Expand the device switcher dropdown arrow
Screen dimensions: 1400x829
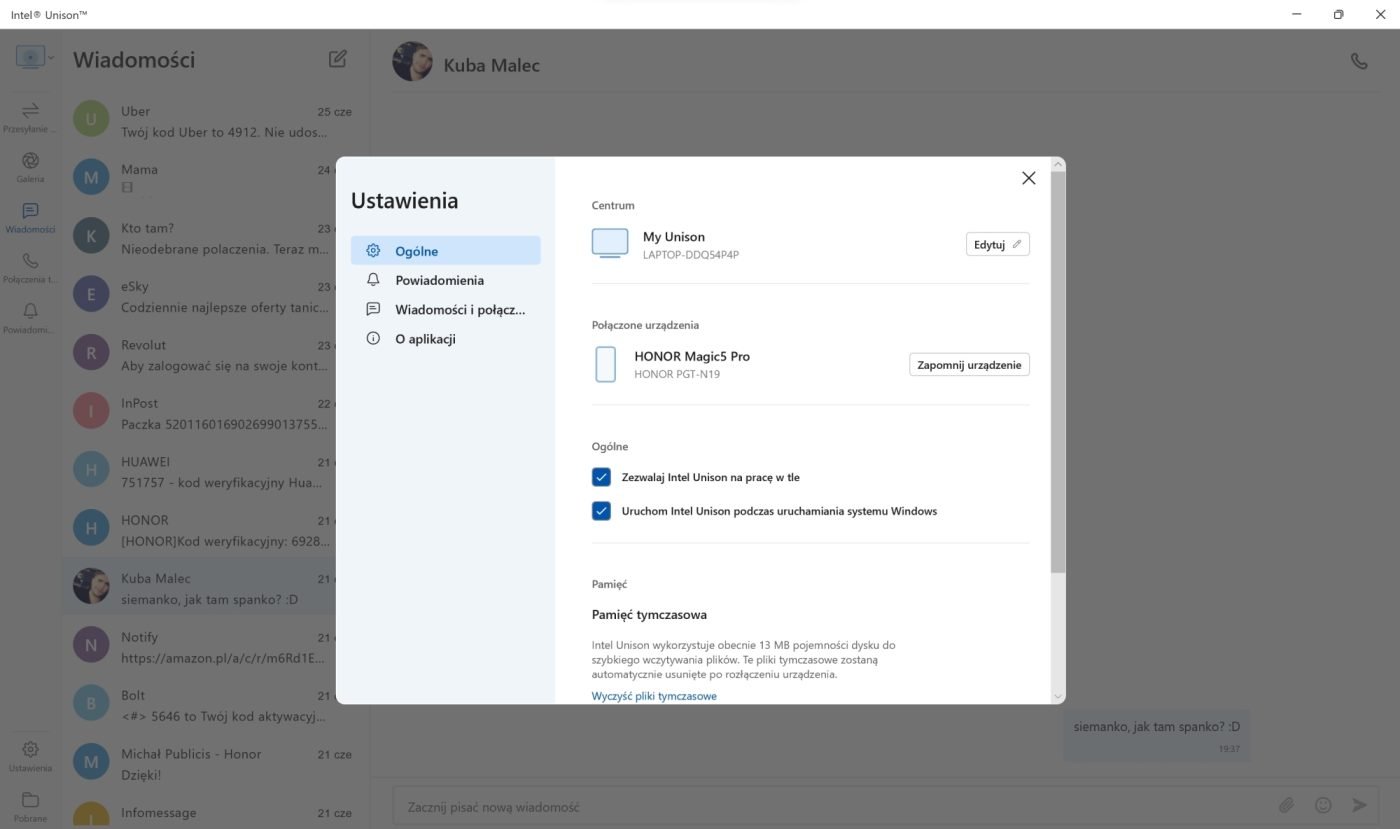pos(51,58)
